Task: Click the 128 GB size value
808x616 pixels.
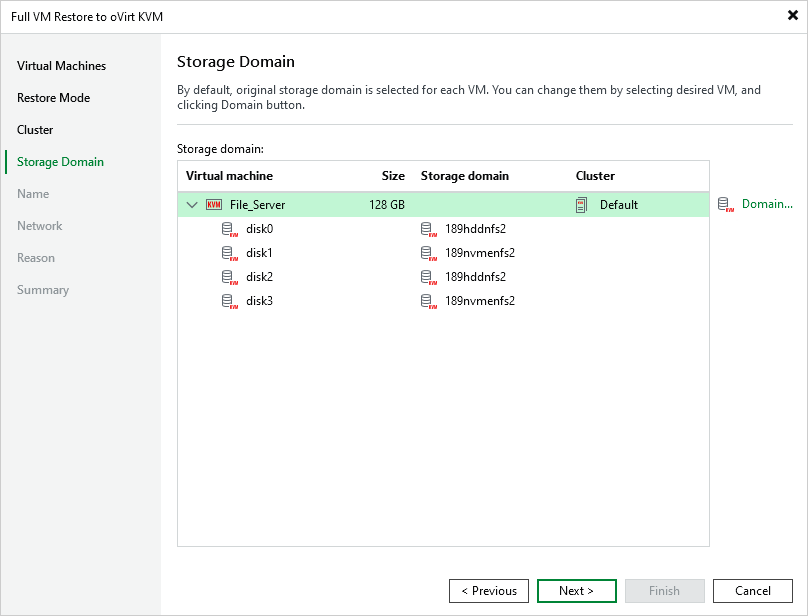Action: click(387, 205)
